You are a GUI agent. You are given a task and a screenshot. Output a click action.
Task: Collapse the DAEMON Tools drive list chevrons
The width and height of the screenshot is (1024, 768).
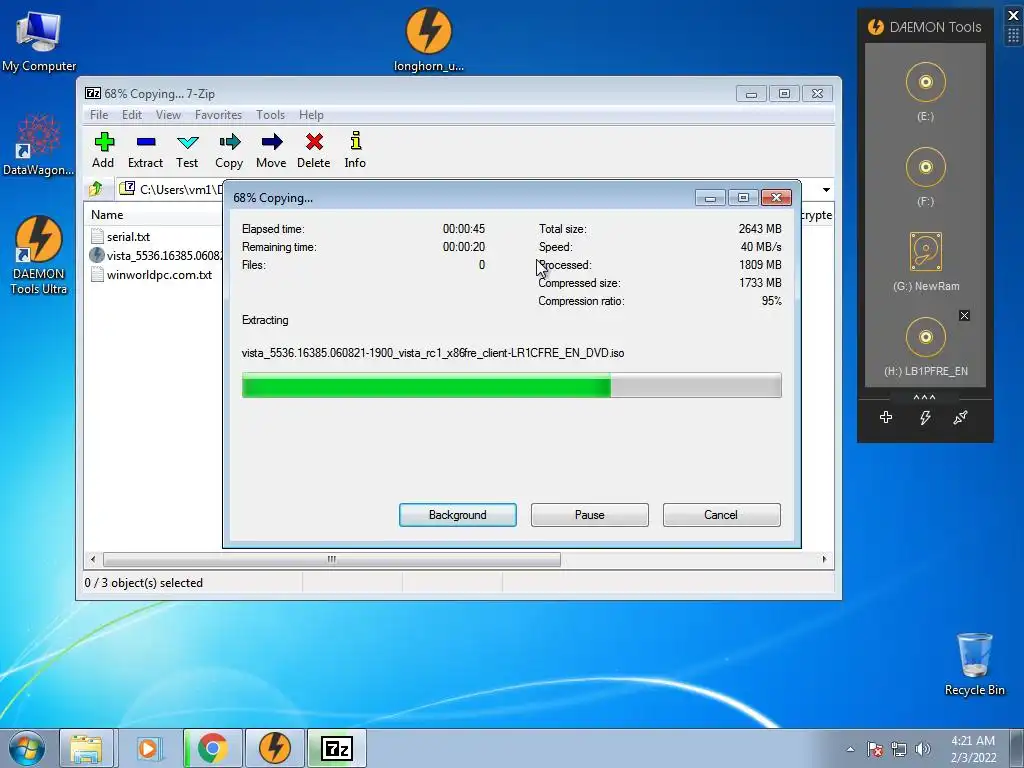pyautogui.click(x=924, y=397)
